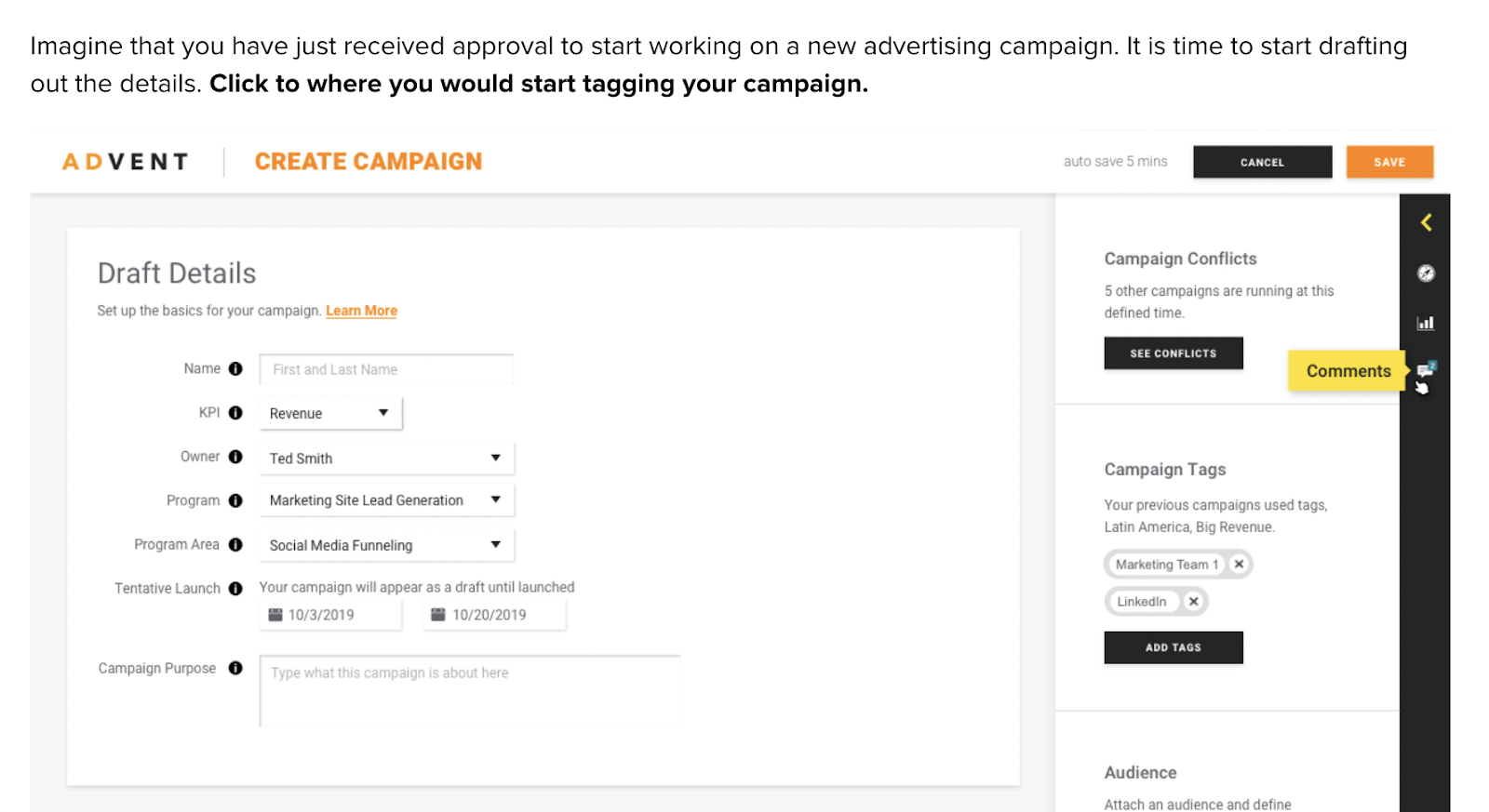The image size is (1489, 812).
Task: Click the Add Tags button
Action: coord(1173,647)
